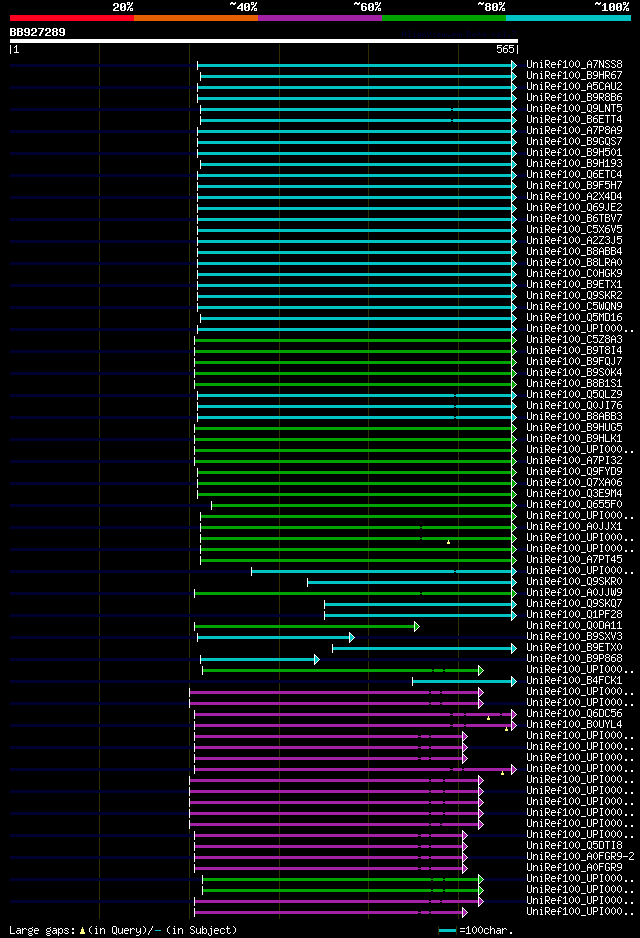The width and height of the screenshot is (640, 938).
Task: Click yellow gap marker in UniRef100_B0UYL4 row
Action: click(507, 729)
